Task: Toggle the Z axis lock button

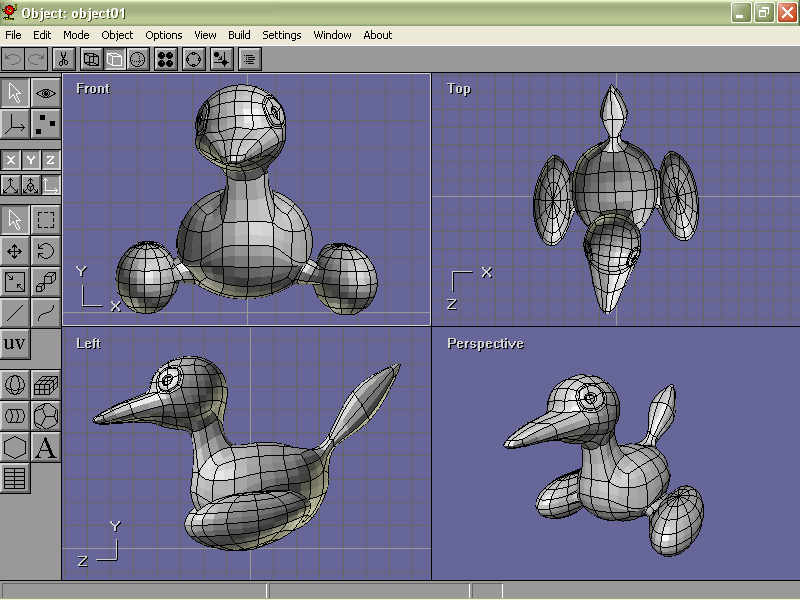Action: (x=51, y=160)
